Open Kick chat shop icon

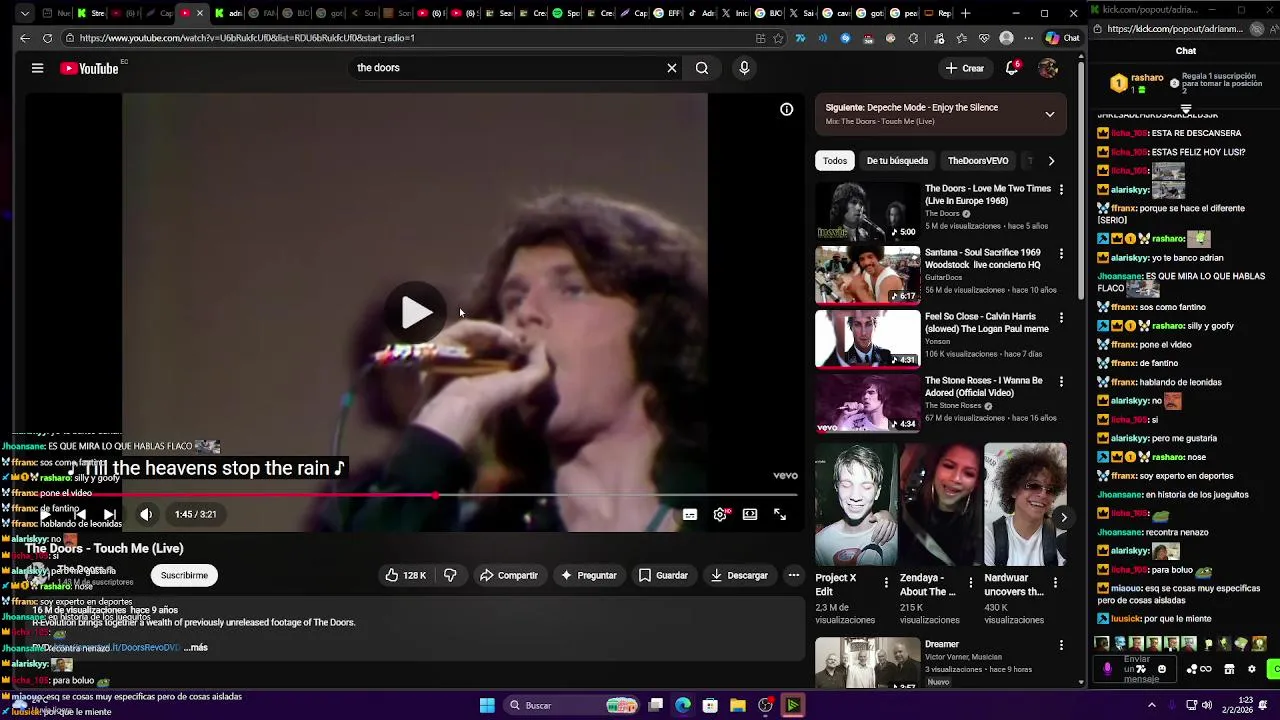point(1228,669)
